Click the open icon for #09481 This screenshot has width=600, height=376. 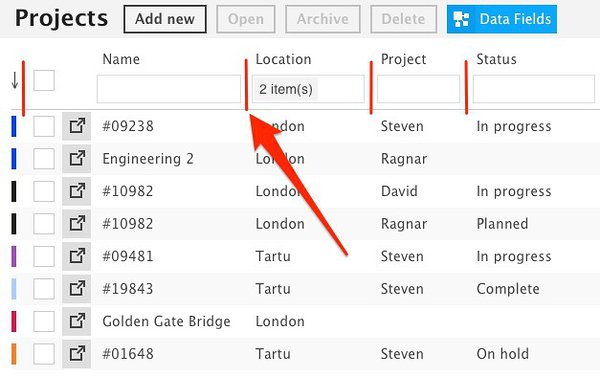coord(77,256)
